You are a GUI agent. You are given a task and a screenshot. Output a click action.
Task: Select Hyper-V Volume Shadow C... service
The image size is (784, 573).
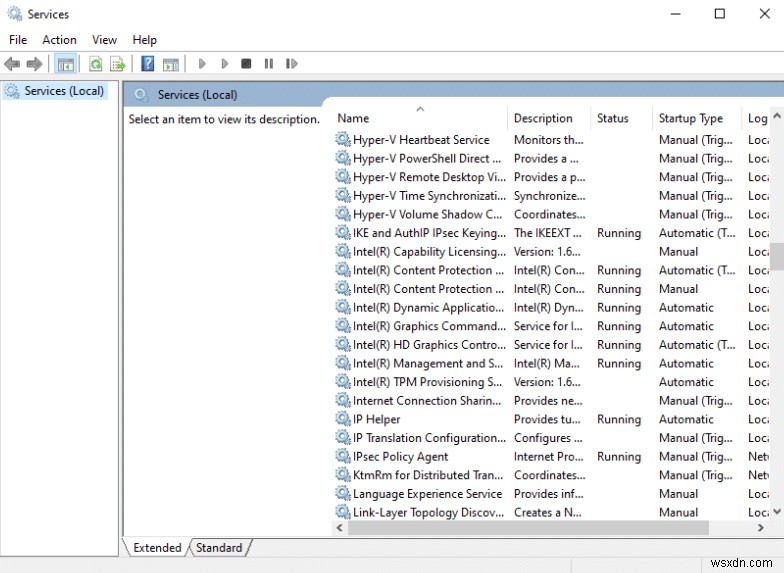tap(427, 214)
